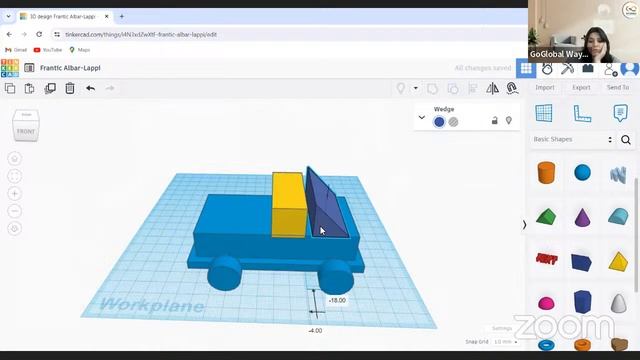Image resolution: width=640 pixels, height=360 pixels.
Task: Toggle orthographic perspective view
Action: click(15, 229)
